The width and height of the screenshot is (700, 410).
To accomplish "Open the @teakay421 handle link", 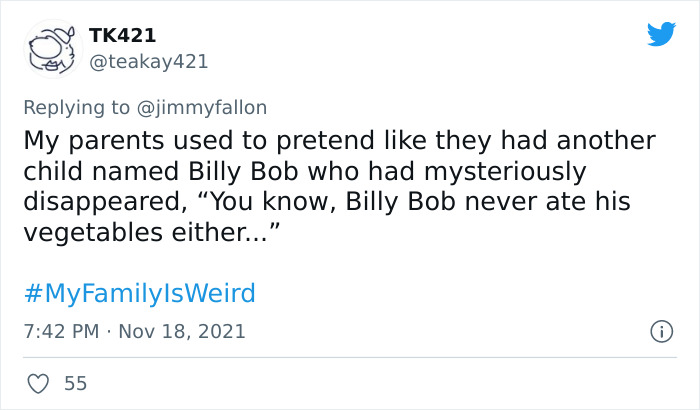I will point(149,61).
